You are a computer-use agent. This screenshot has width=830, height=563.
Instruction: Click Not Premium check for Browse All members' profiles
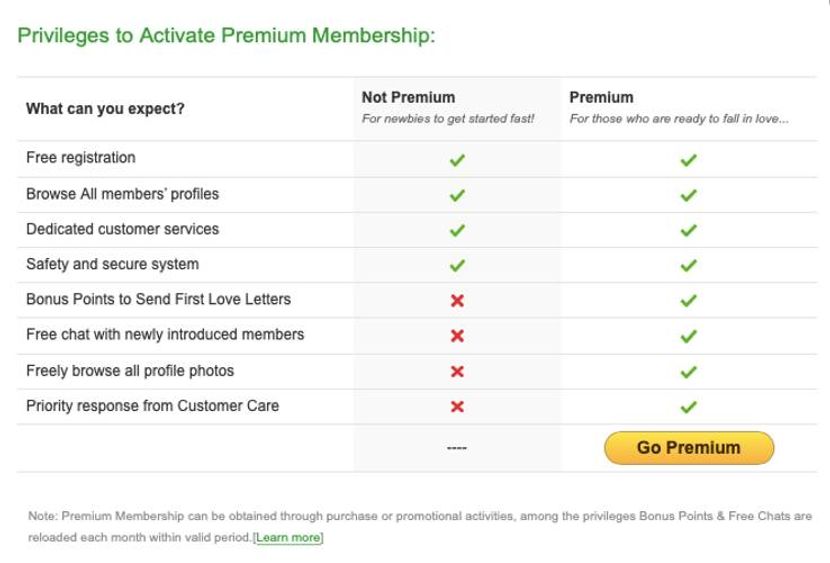[x=457, y=195]
